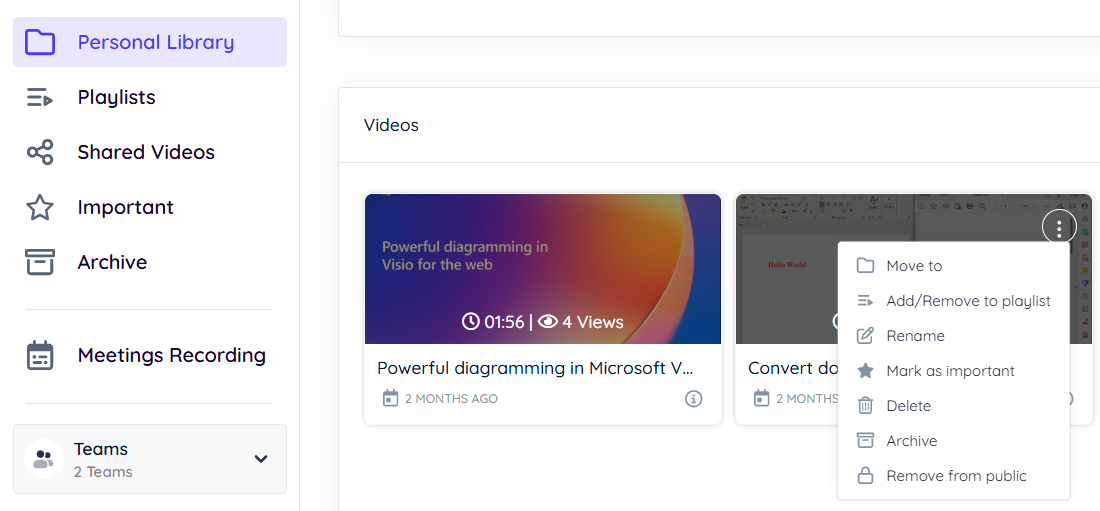
Task: Open Personal Library in the sidebar
Action: point(149,42)
